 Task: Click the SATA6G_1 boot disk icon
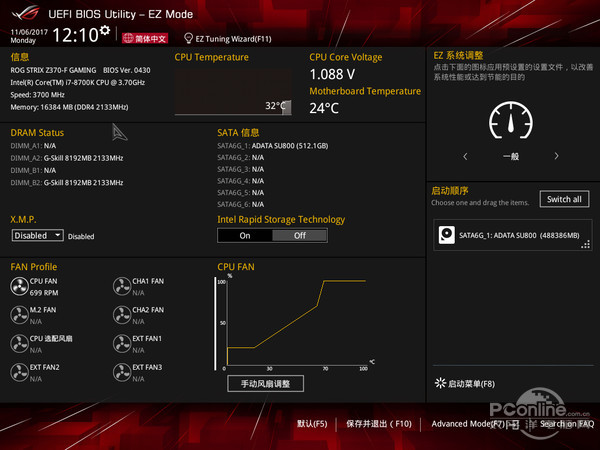click(x=447, y=235)
